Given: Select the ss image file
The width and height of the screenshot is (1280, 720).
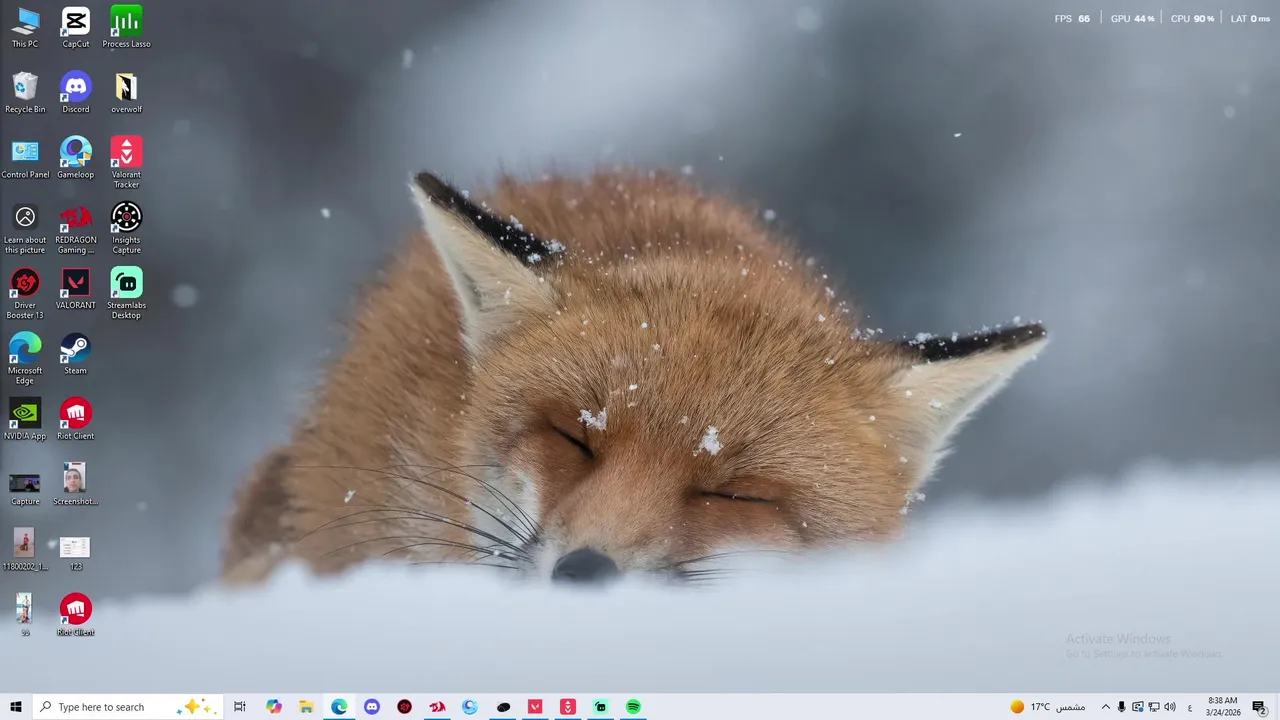Looking at the screenshot, I should coord(25,615).
